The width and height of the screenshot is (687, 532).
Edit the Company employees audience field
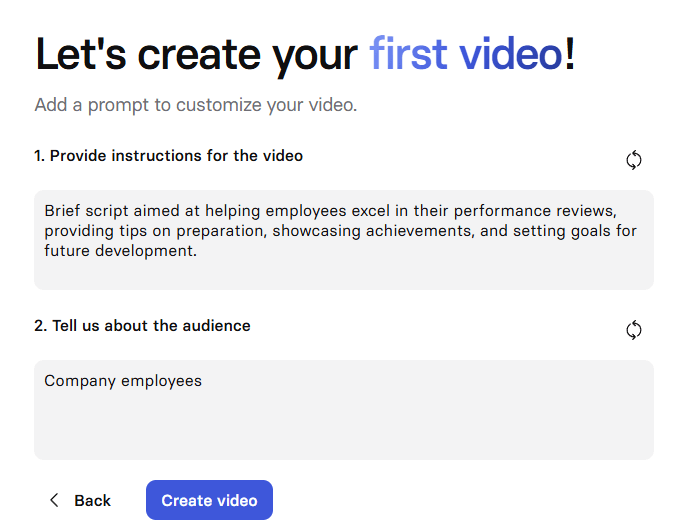(x=344, y=410)
